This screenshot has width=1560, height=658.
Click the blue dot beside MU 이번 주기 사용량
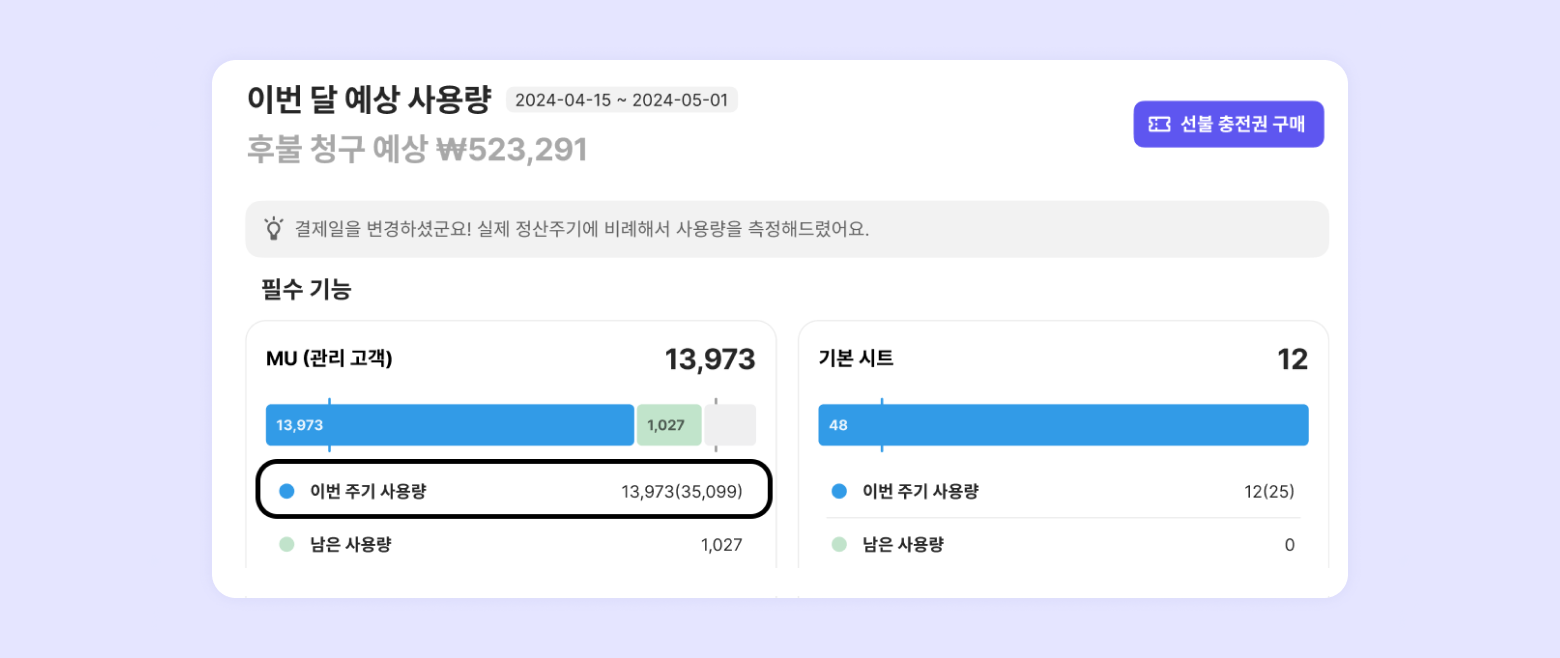click(287, 491)
